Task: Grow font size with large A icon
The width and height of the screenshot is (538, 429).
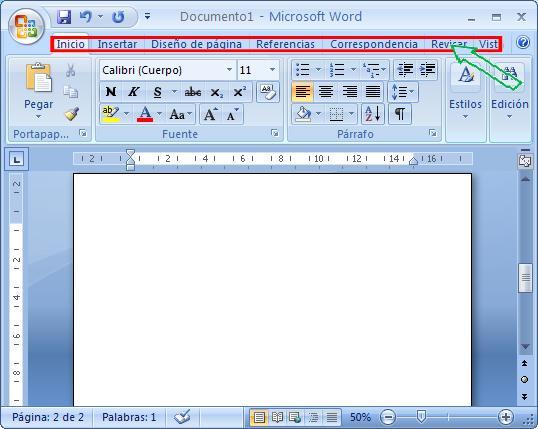Action: pyautogui.click(x=210, y=114)
